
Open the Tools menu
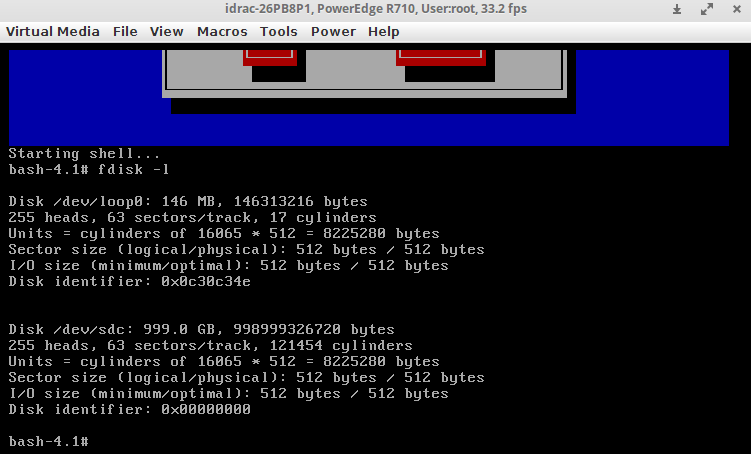(x=279, y=31)
